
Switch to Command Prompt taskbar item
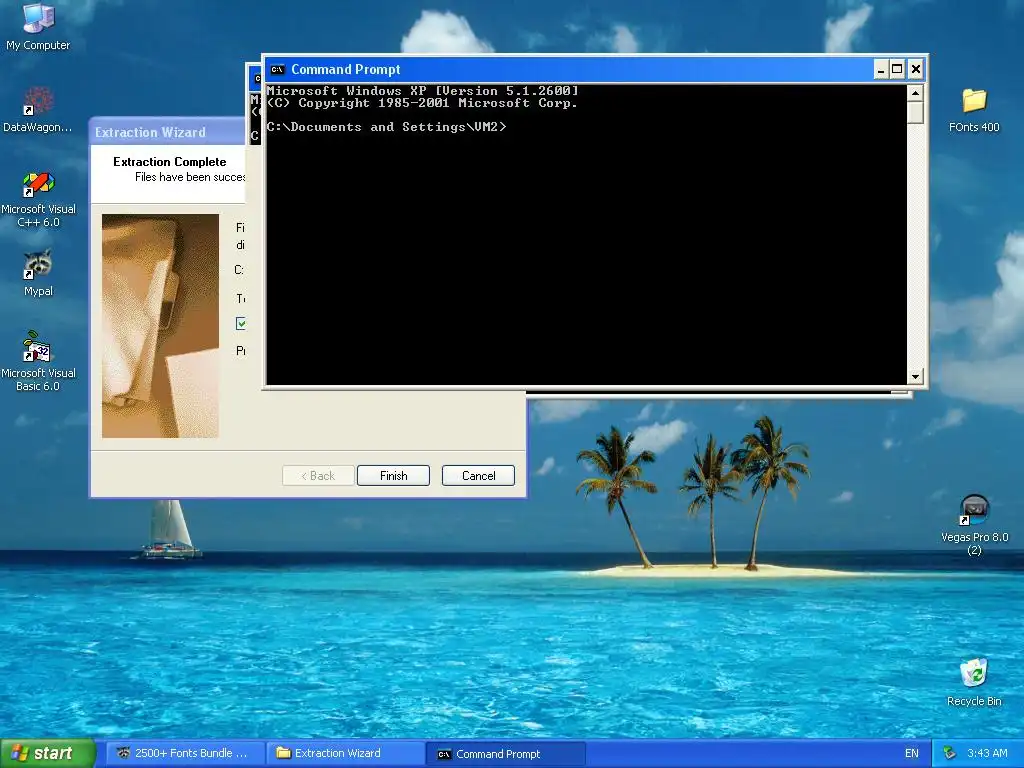pyautogui.click(x=505, y=753)
